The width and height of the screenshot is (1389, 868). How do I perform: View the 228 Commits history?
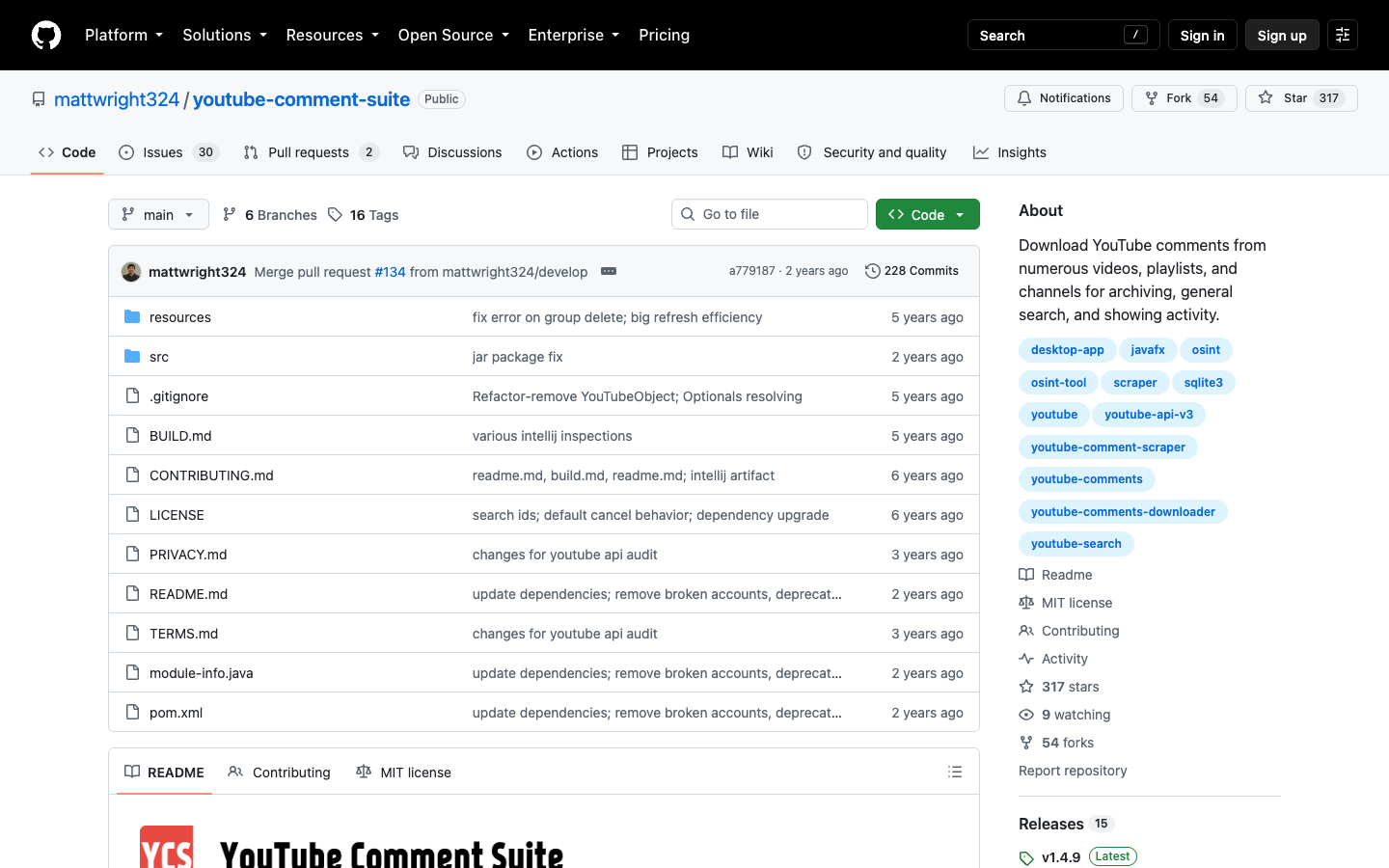coord(912,271)
